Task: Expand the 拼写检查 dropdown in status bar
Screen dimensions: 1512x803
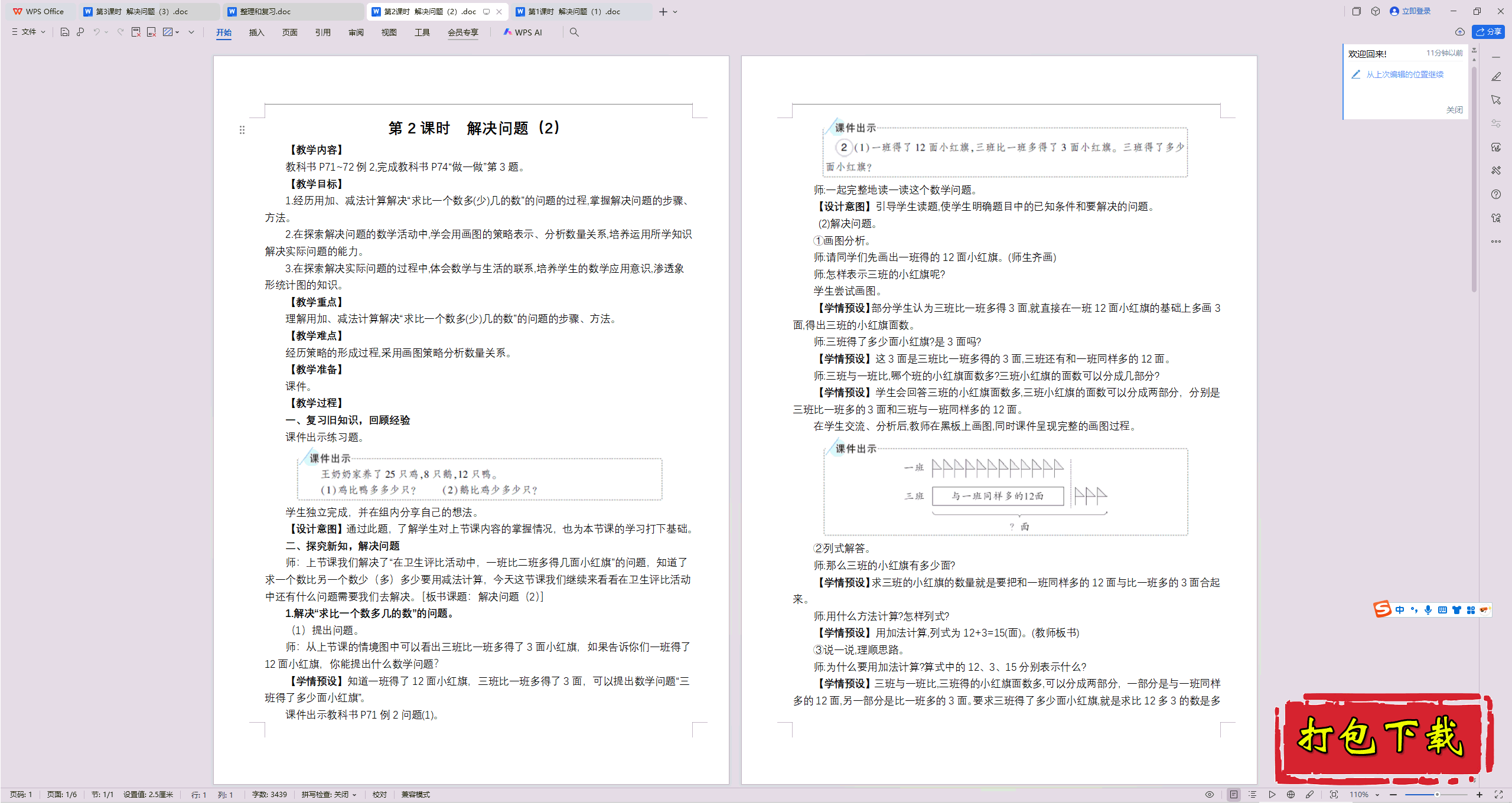Action: tap(329, 794)
